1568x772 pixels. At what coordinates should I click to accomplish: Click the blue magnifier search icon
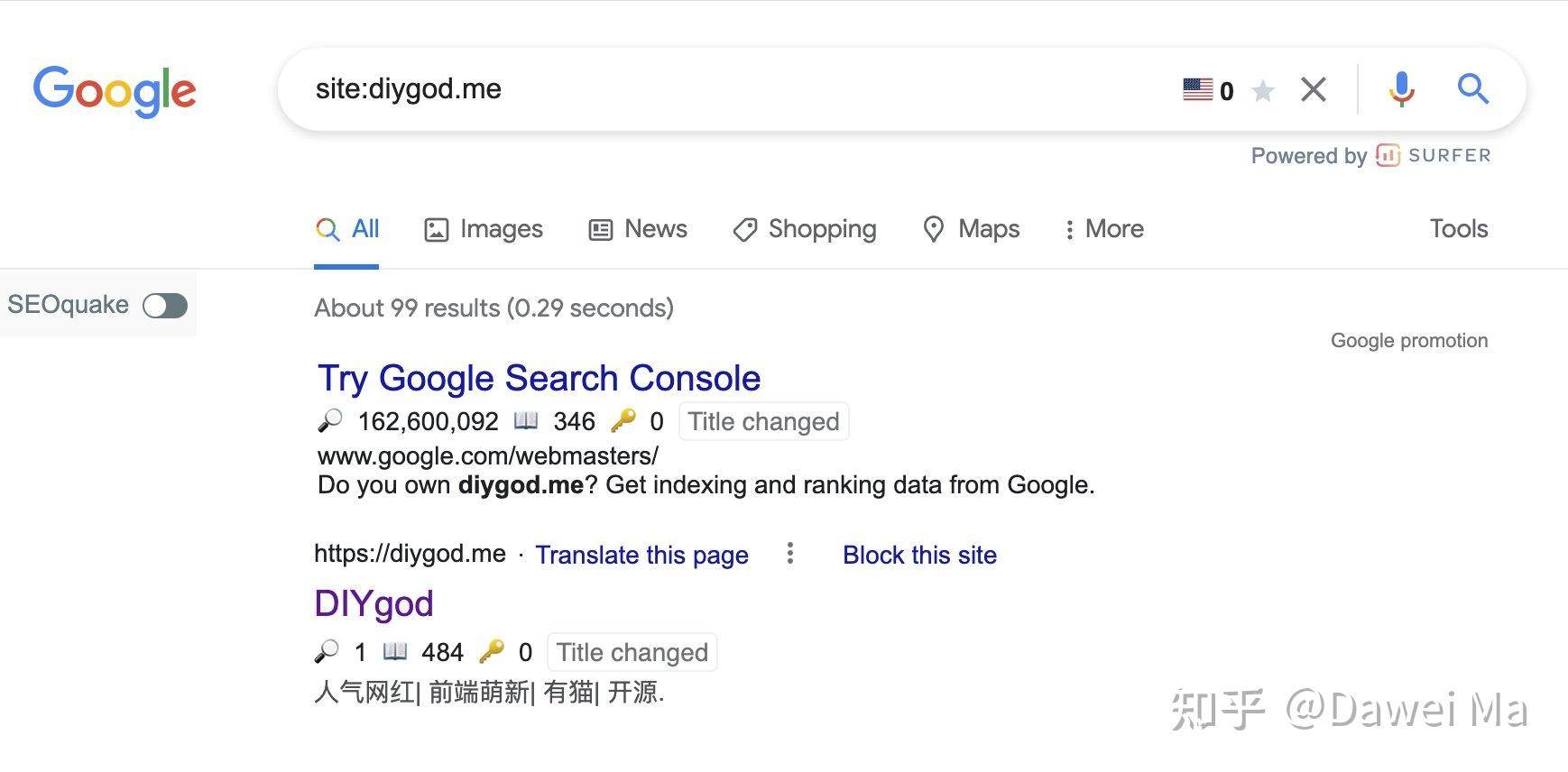[x=1472, y=88]
